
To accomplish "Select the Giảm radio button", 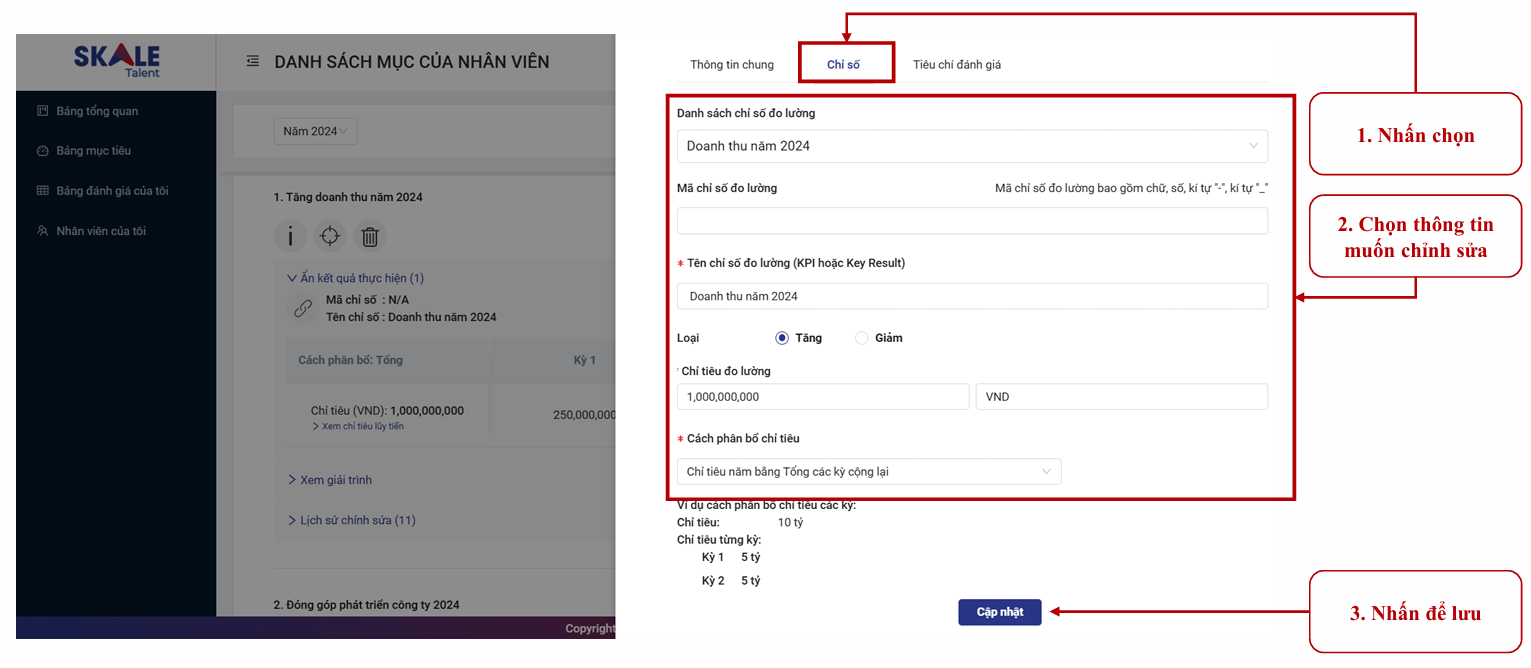I will pyautogui.click(x=862, y=338).
